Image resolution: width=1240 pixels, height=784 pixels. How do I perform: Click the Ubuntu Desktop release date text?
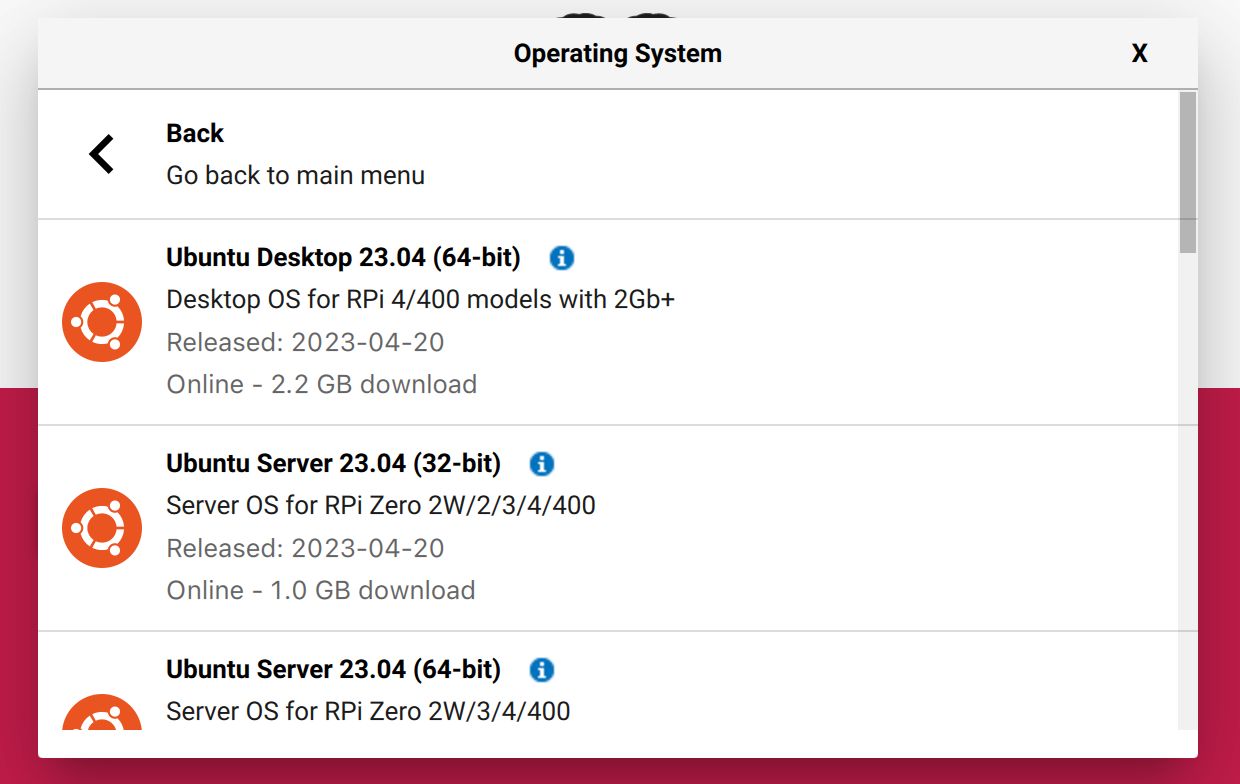(305, 342)
